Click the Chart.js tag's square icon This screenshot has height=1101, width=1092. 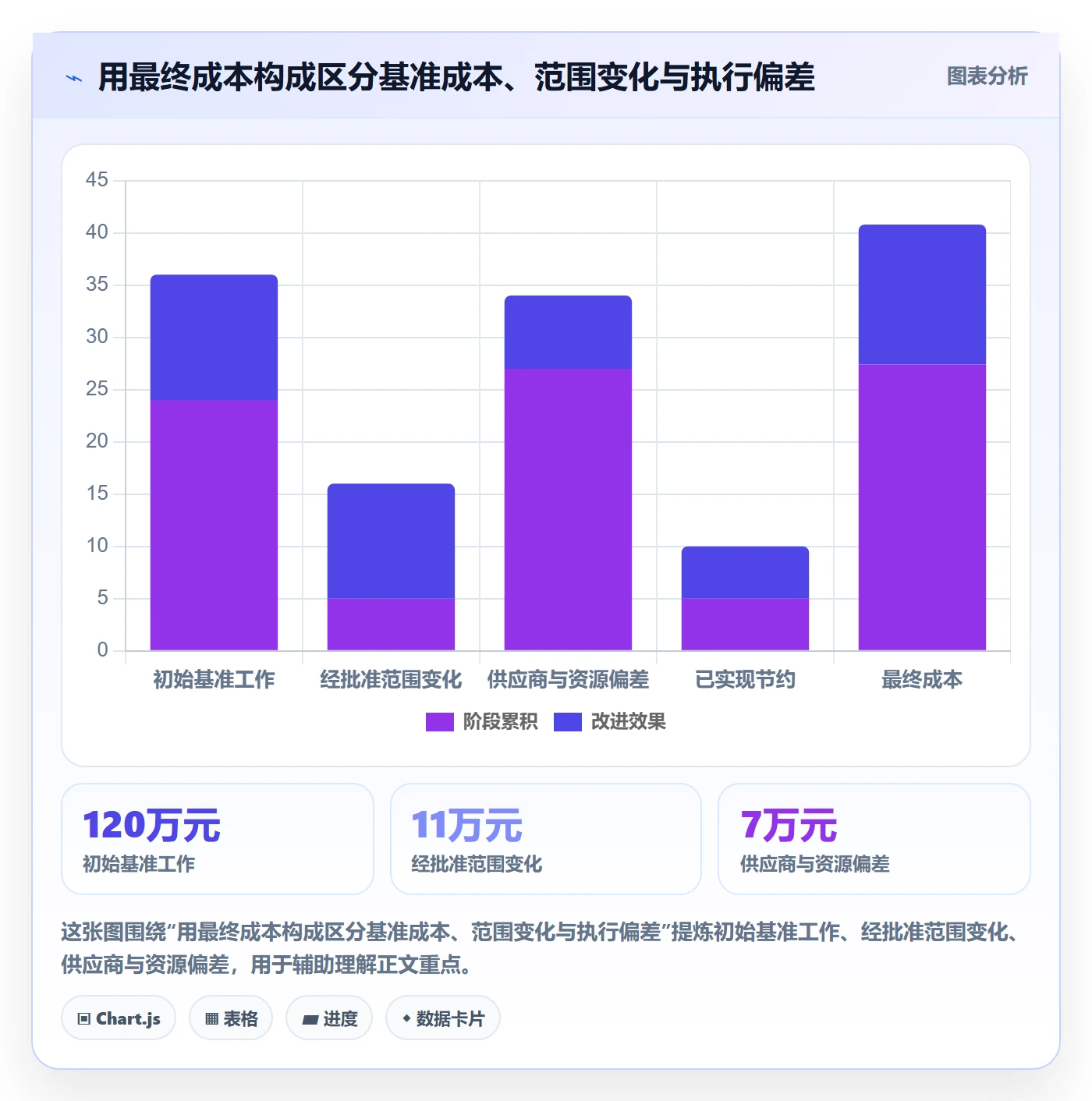click(84, 1019)
